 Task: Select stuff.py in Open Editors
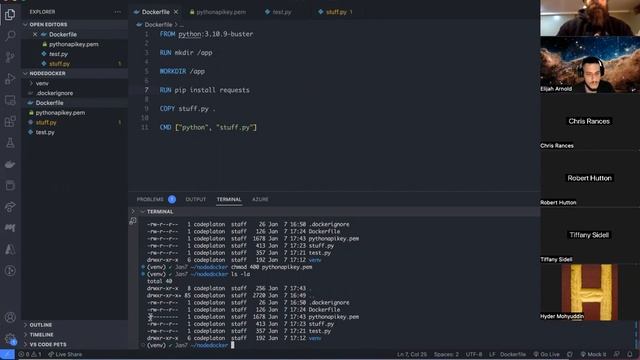pyautogui.click(x=59, y=64)
